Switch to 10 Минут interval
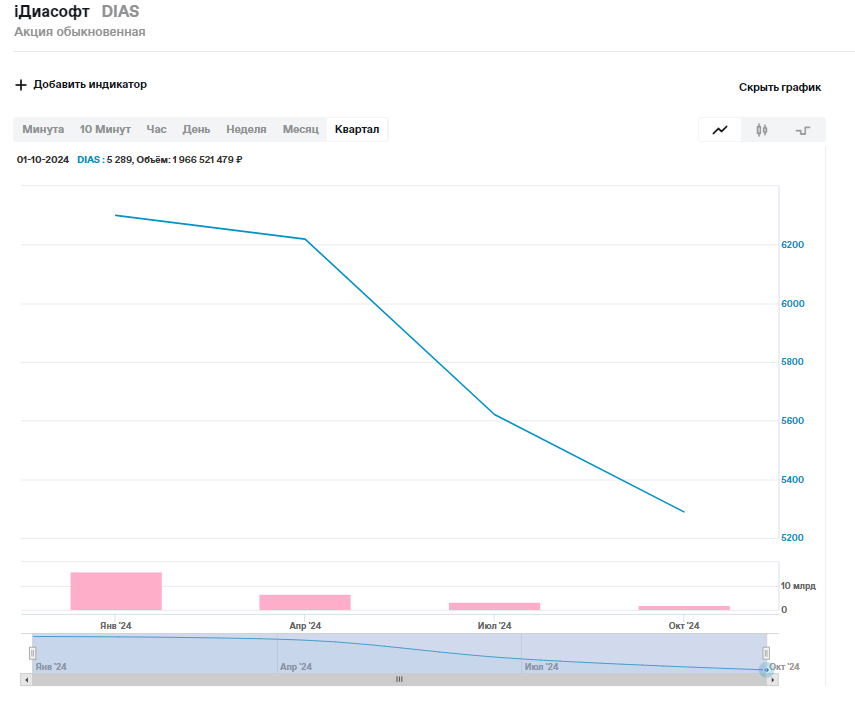The height and width of the screenshot is (703, 855). [105, 129]
